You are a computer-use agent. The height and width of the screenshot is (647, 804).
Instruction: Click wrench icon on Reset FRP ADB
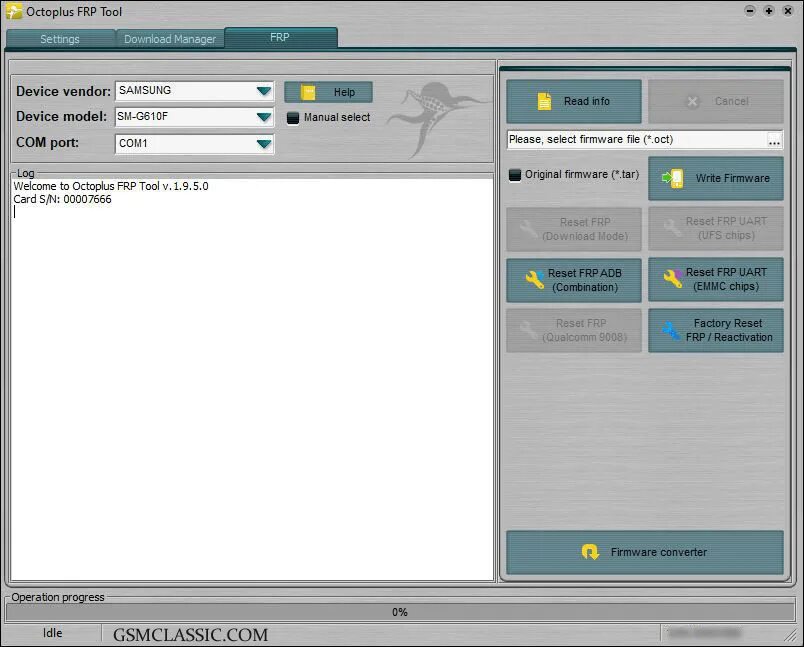tap(535, 280)
